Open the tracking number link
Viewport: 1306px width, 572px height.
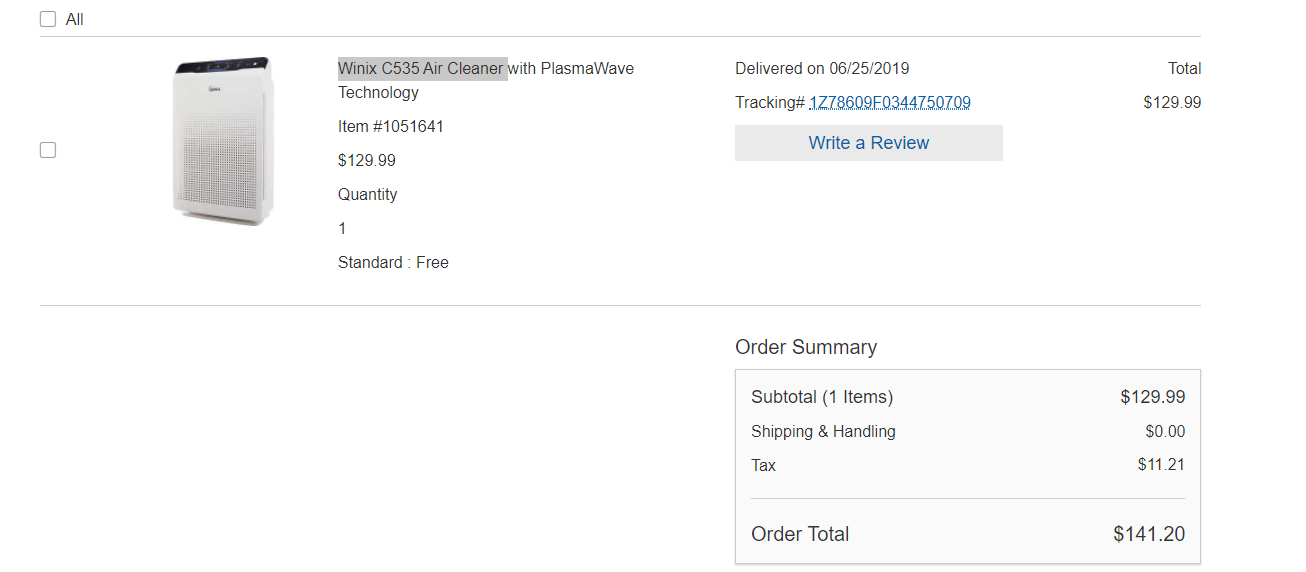889,103
